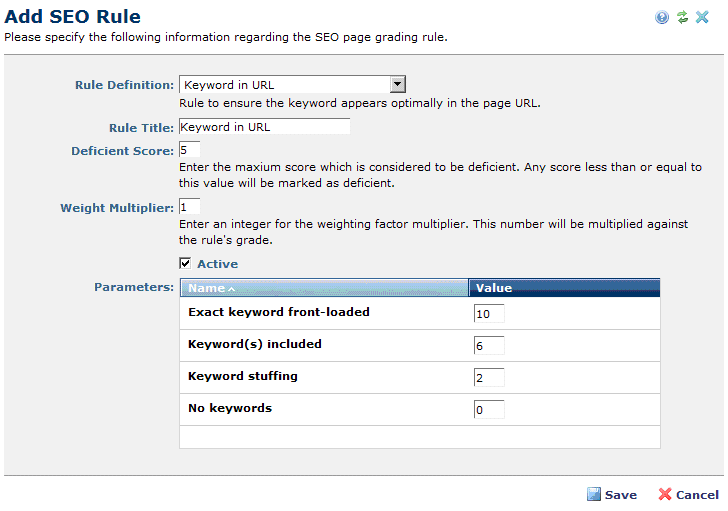
Task: Uncheck the Active checkbox
Action: click(185, 264)
